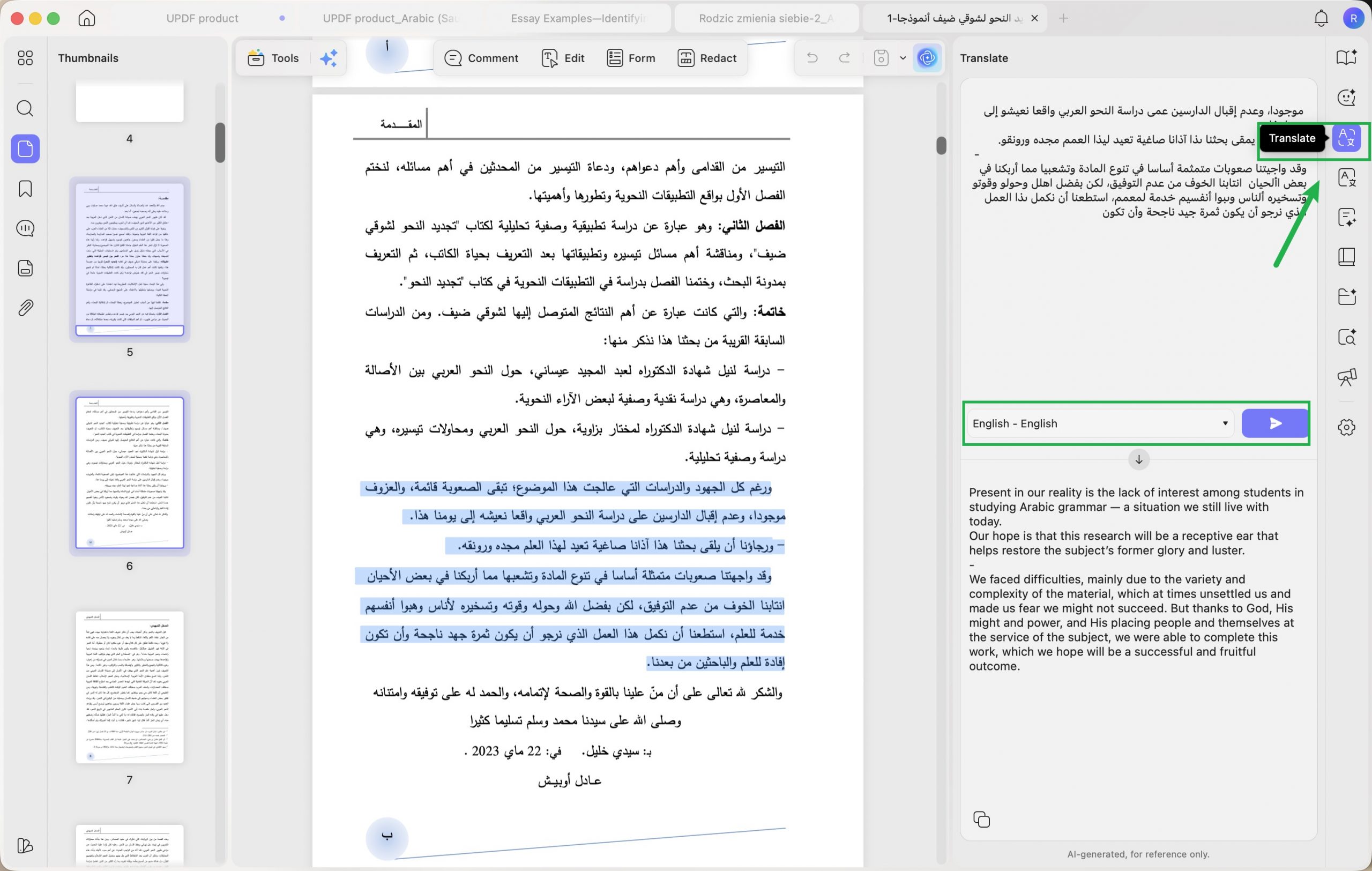The width and height of the screenshot is (1372, 871).
Task: Select page 7 thumbnail
Action: tap(129, 687)
